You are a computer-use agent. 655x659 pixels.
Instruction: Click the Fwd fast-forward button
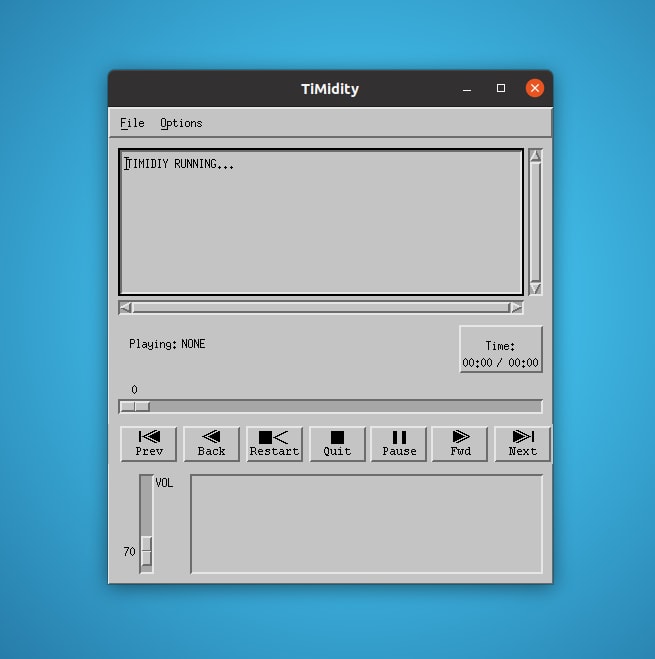[460, 444]
